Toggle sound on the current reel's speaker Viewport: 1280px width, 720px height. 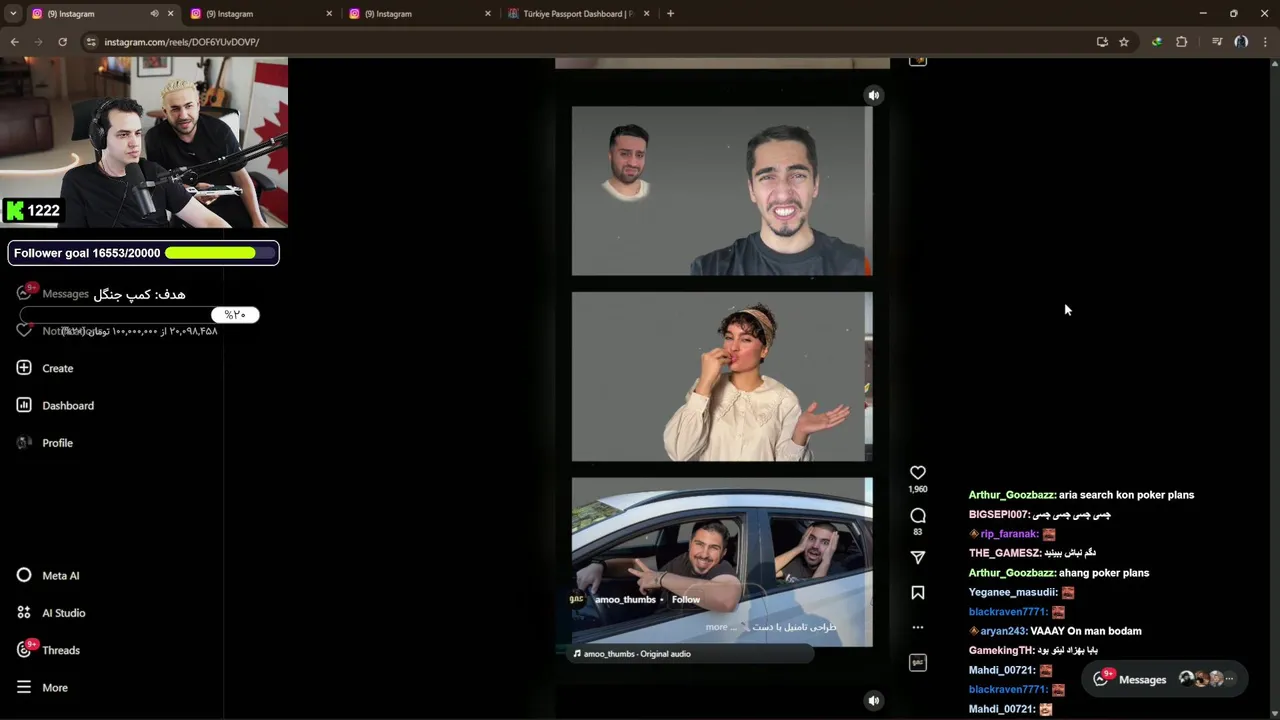coord(873,95)
